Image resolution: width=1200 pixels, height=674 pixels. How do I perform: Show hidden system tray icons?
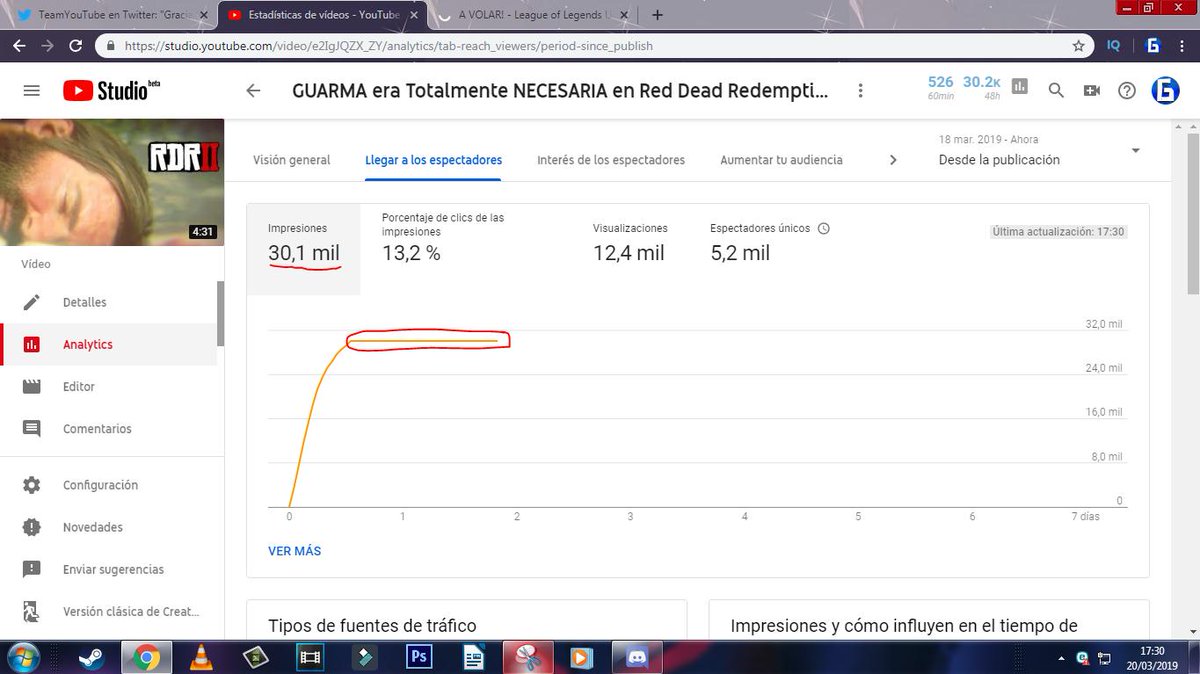click(x=1062, y=658)
